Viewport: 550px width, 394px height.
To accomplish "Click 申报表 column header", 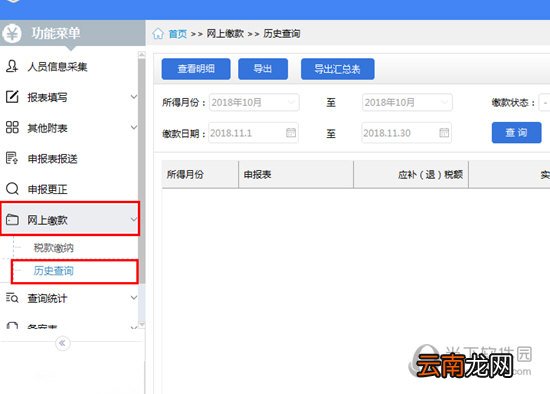I will [x=296, y=174].
